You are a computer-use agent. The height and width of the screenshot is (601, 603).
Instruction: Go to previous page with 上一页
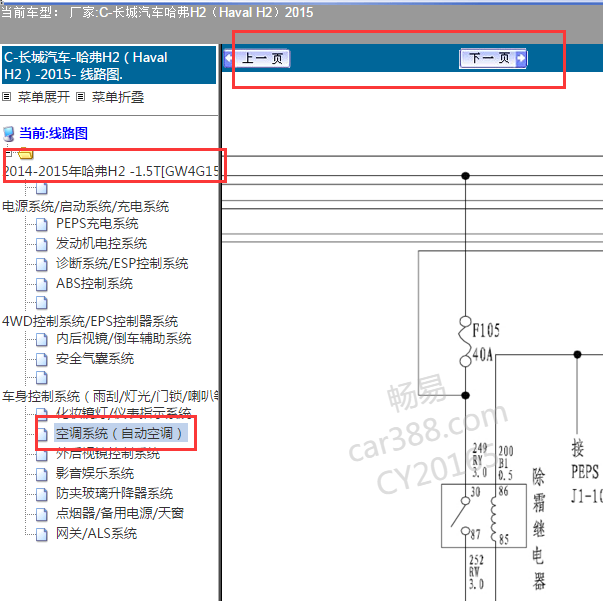pos(257,58)
